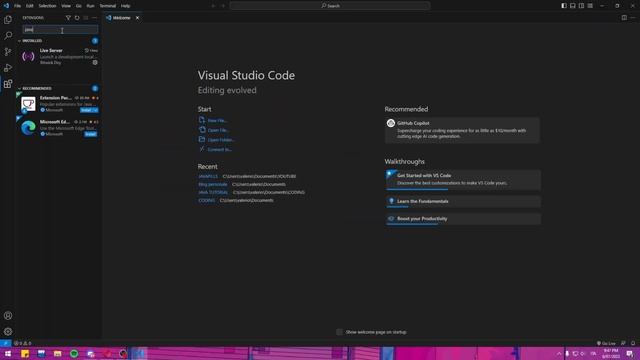Open Extensions panel more actions menu

pos(94,18)
